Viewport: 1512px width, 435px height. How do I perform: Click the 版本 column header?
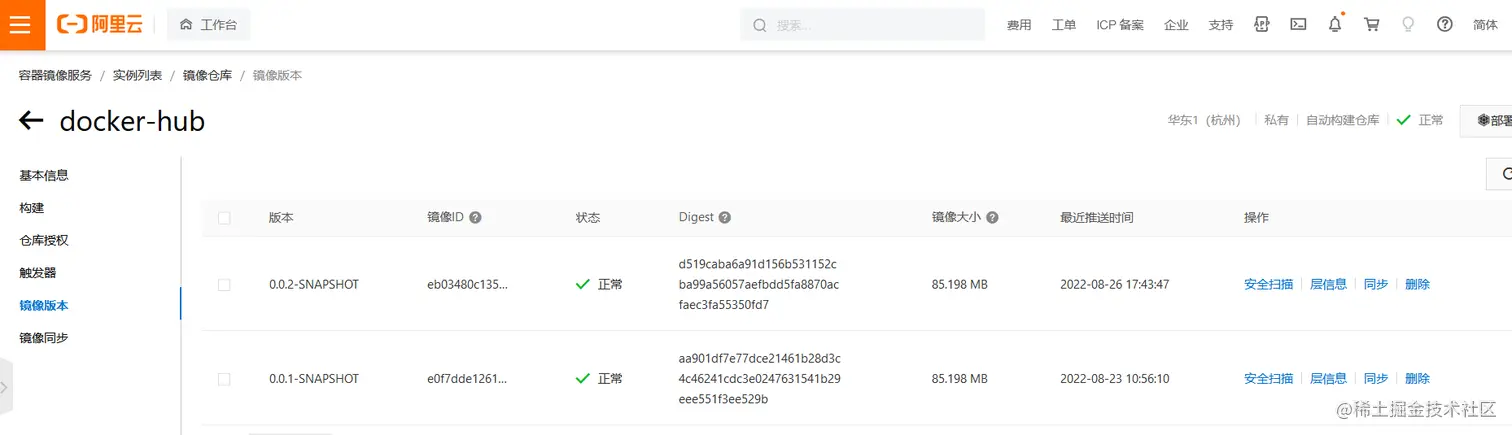pyautogui.click(x=281, y=217)
